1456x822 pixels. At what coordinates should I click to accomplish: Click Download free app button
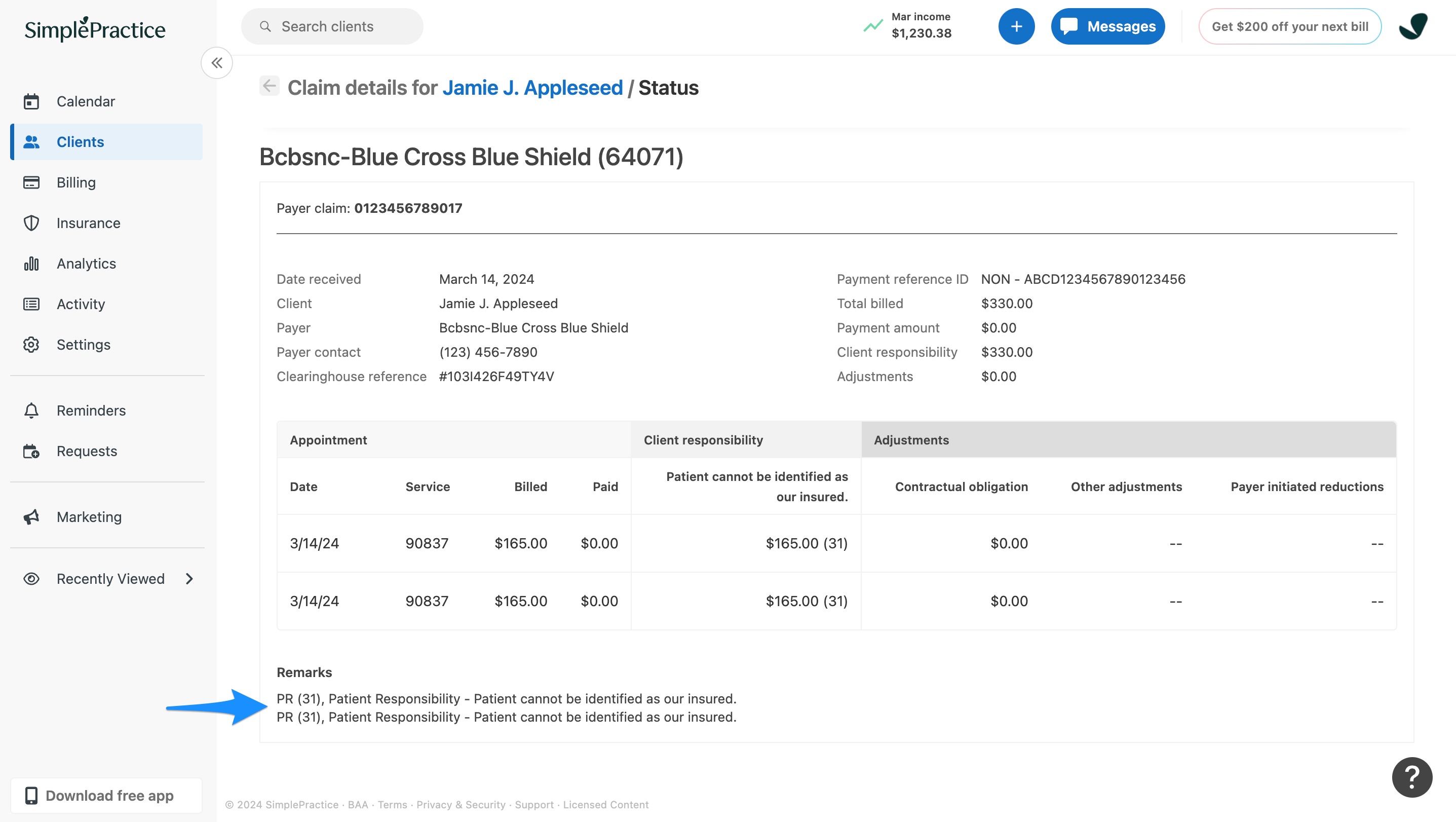[106, 796]
